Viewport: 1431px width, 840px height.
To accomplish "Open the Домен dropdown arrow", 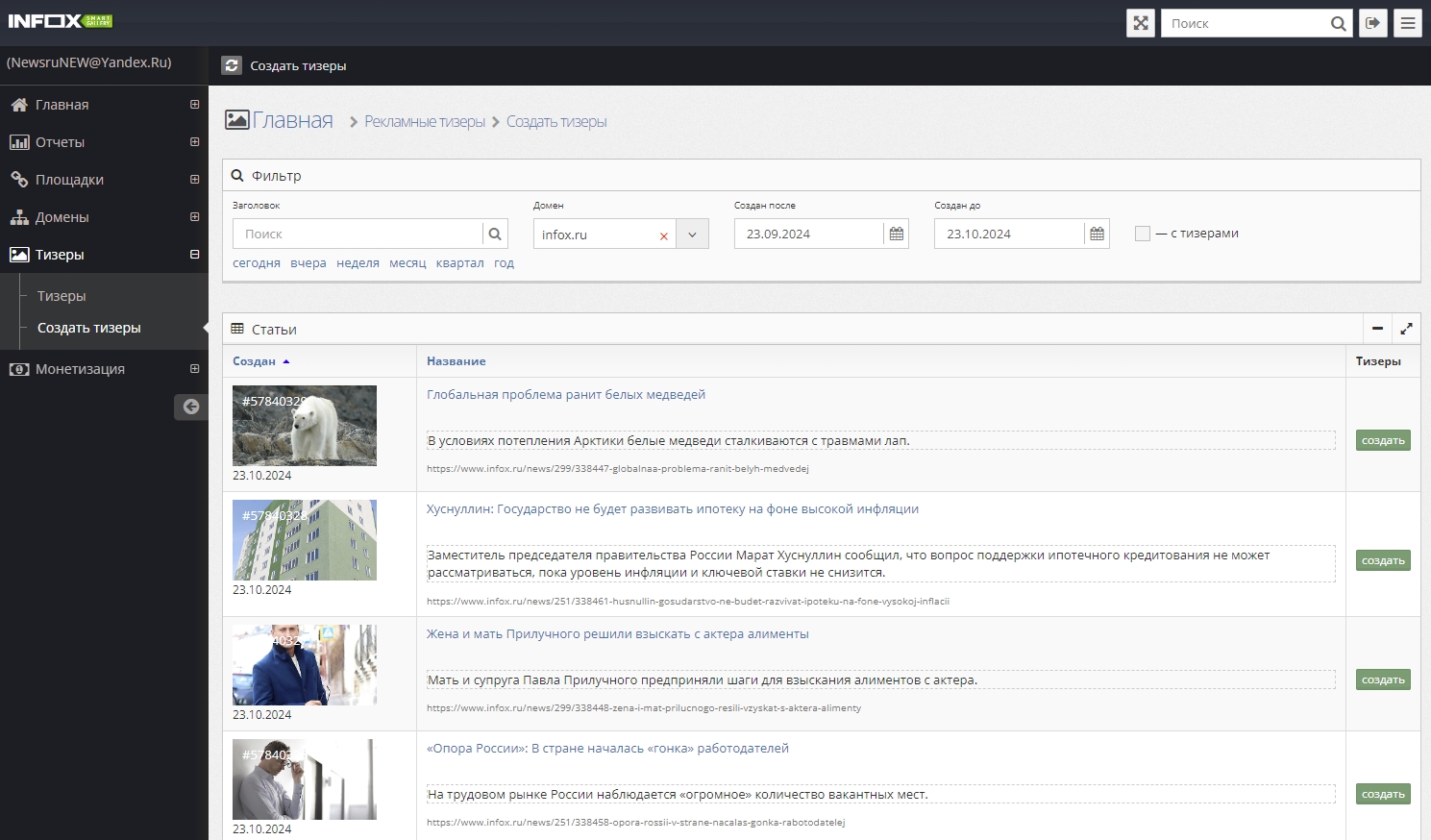I will 692,234.
